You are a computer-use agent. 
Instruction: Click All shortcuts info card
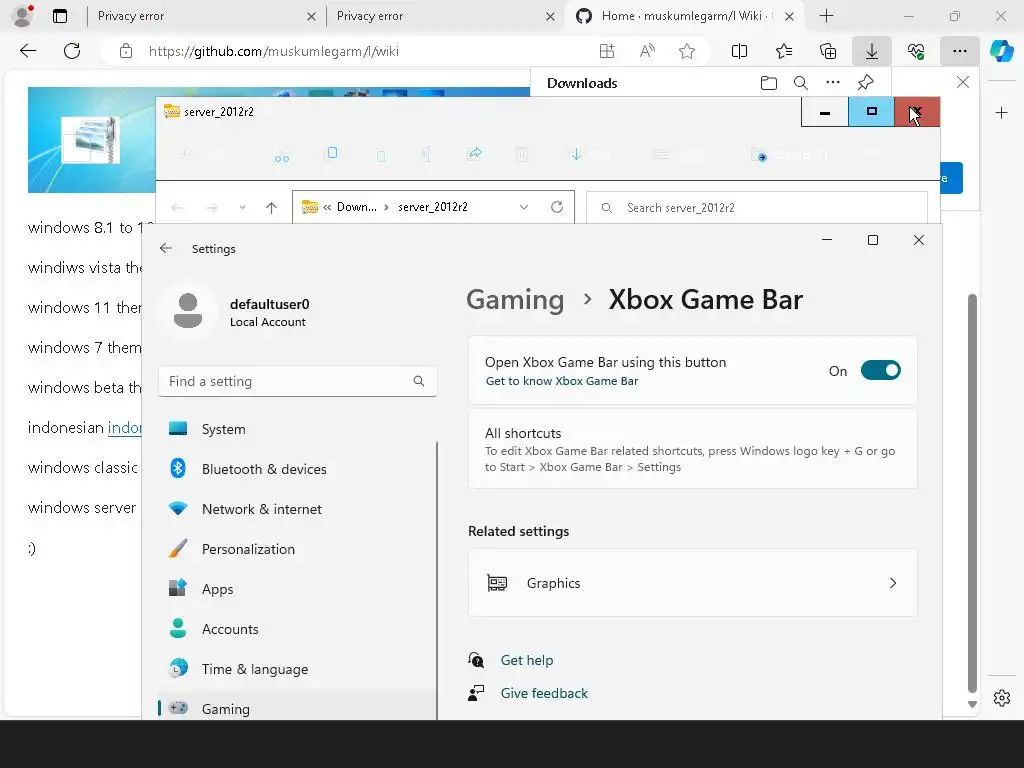(x=692, y=449)
